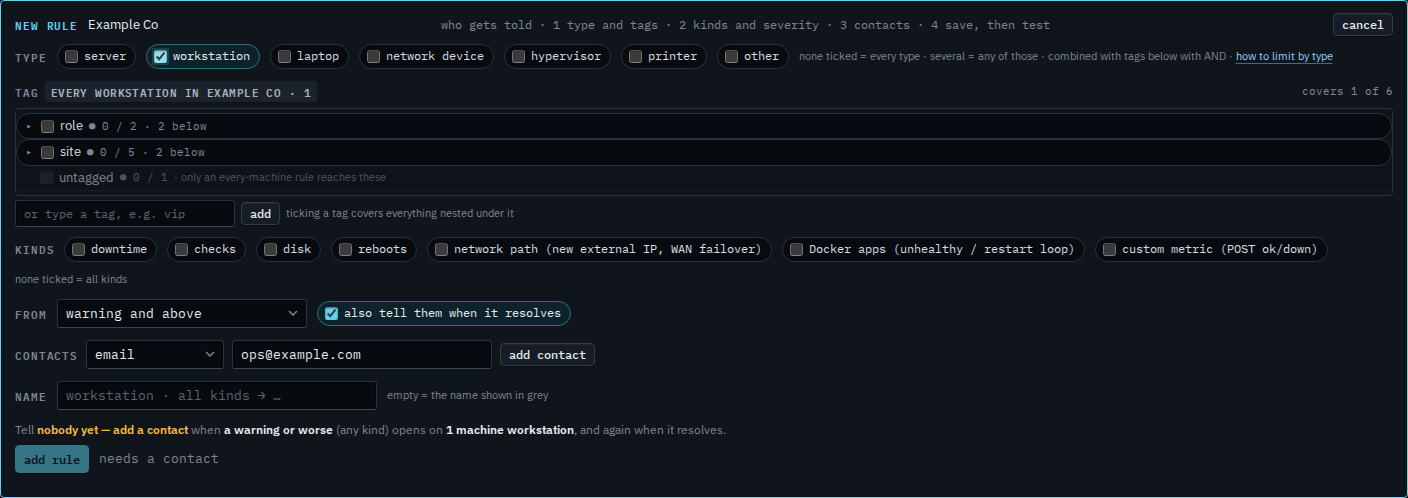Click 'ticking a tag covers everything nested under it'
Viewport: 1408px width, 498px height.
click(400, 214)
